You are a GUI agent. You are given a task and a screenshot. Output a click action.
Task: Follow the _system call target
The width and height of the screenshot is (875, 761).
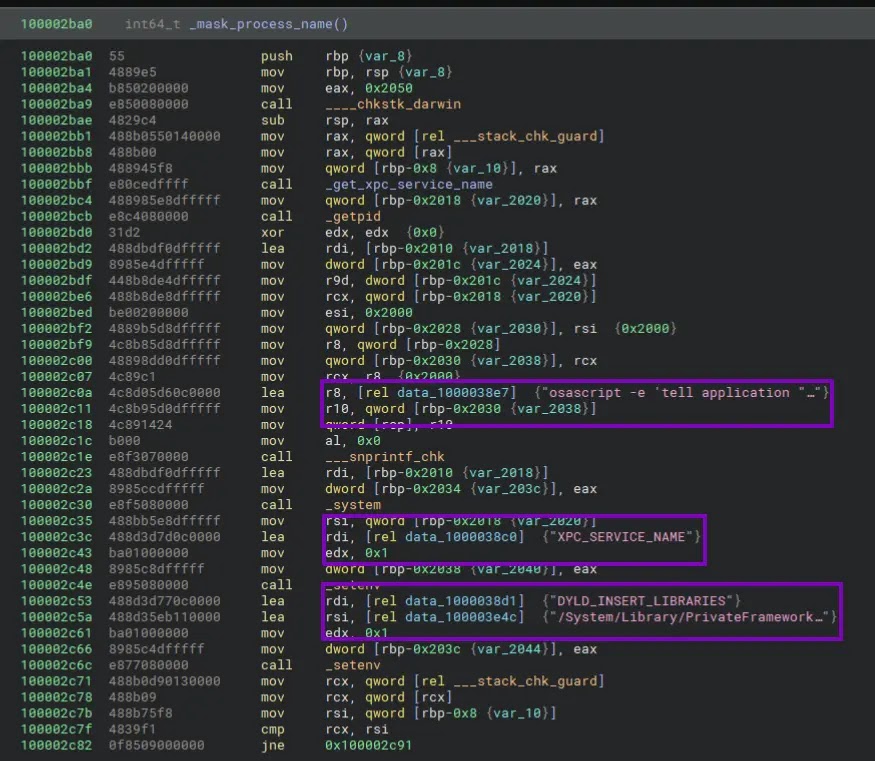pyautogui.click(x=353, y=505)
